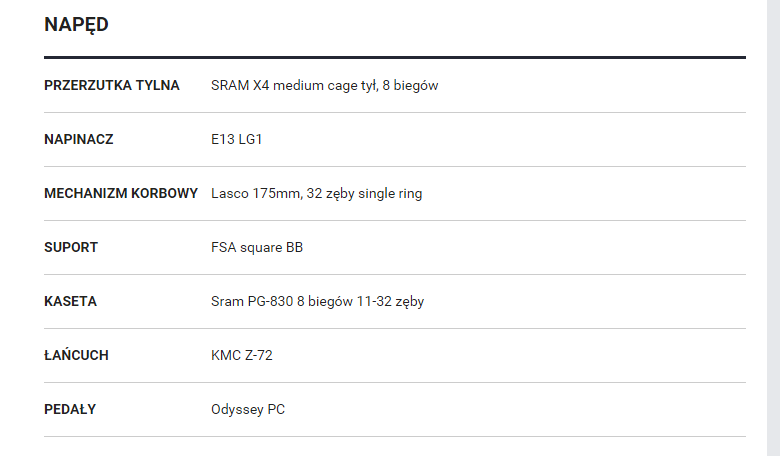Select the KASETA row label

pos(70,301)
